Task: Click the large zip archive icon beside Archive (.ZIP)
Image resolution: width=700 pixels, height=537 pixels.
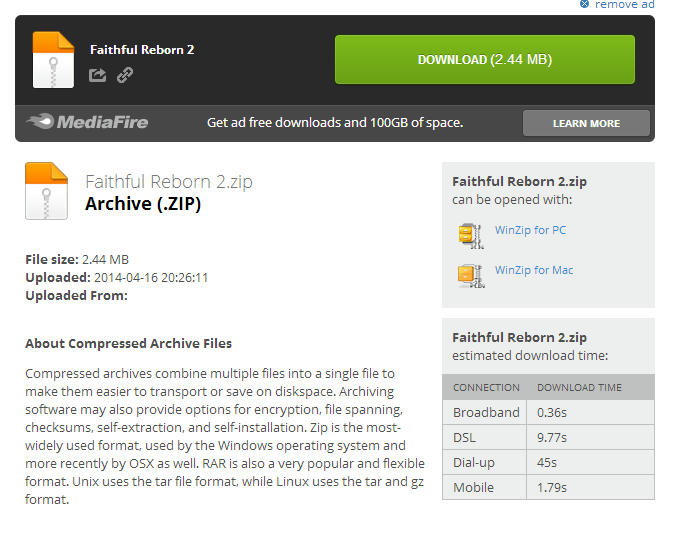Action: click(46, 191)
